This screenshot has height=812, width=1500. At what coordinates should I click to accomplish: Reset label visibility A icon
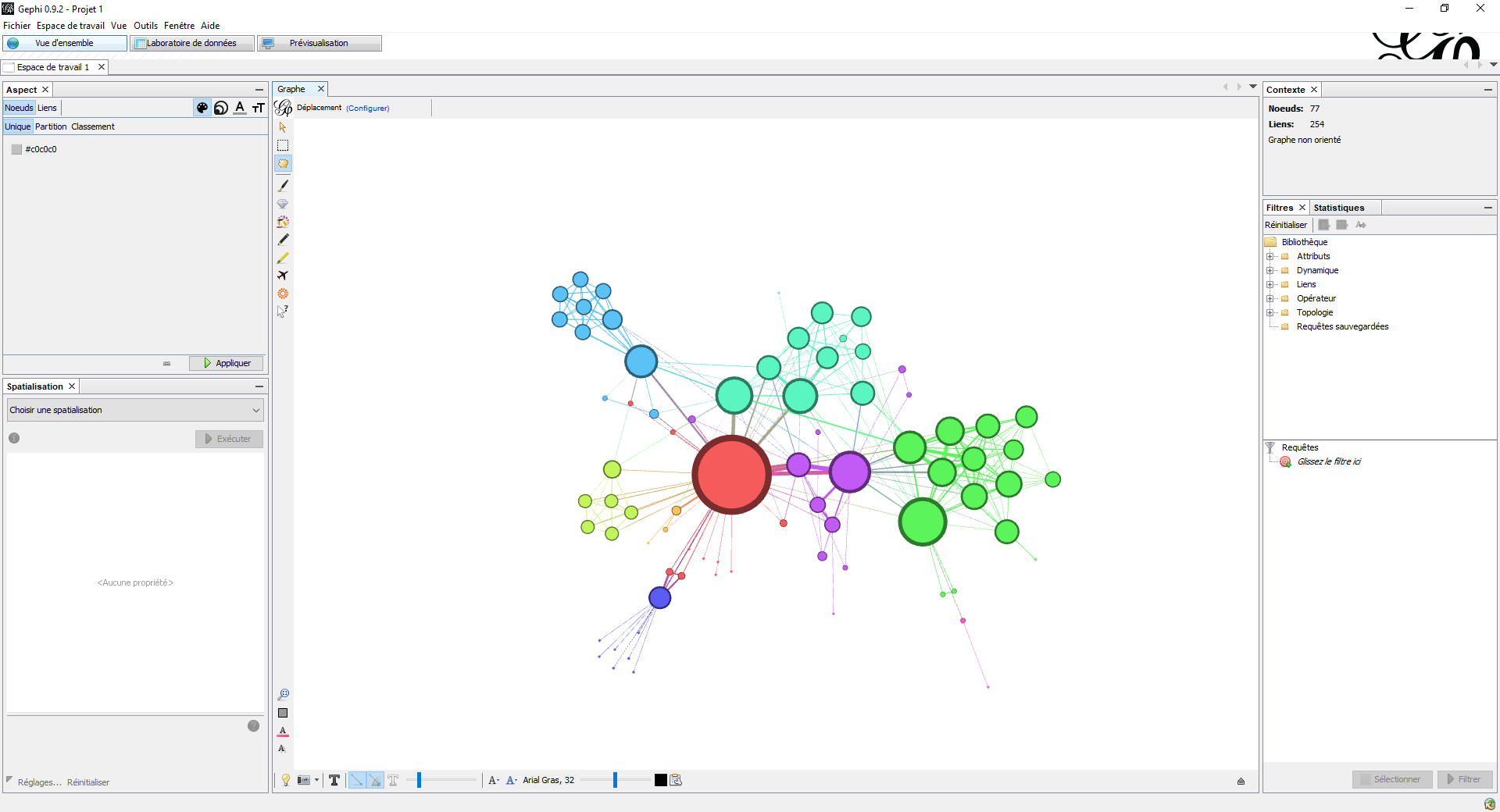click(282, 749)
